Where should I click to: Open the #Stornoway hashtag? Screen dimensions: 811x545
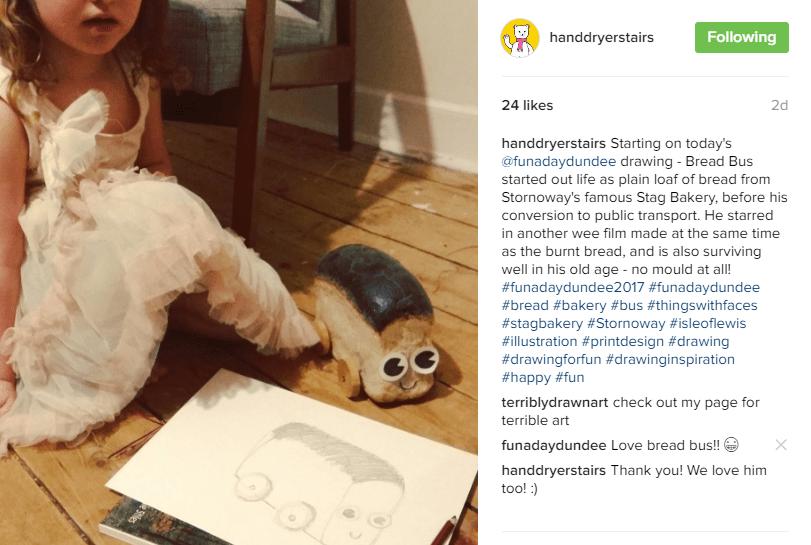click(626, 324)
